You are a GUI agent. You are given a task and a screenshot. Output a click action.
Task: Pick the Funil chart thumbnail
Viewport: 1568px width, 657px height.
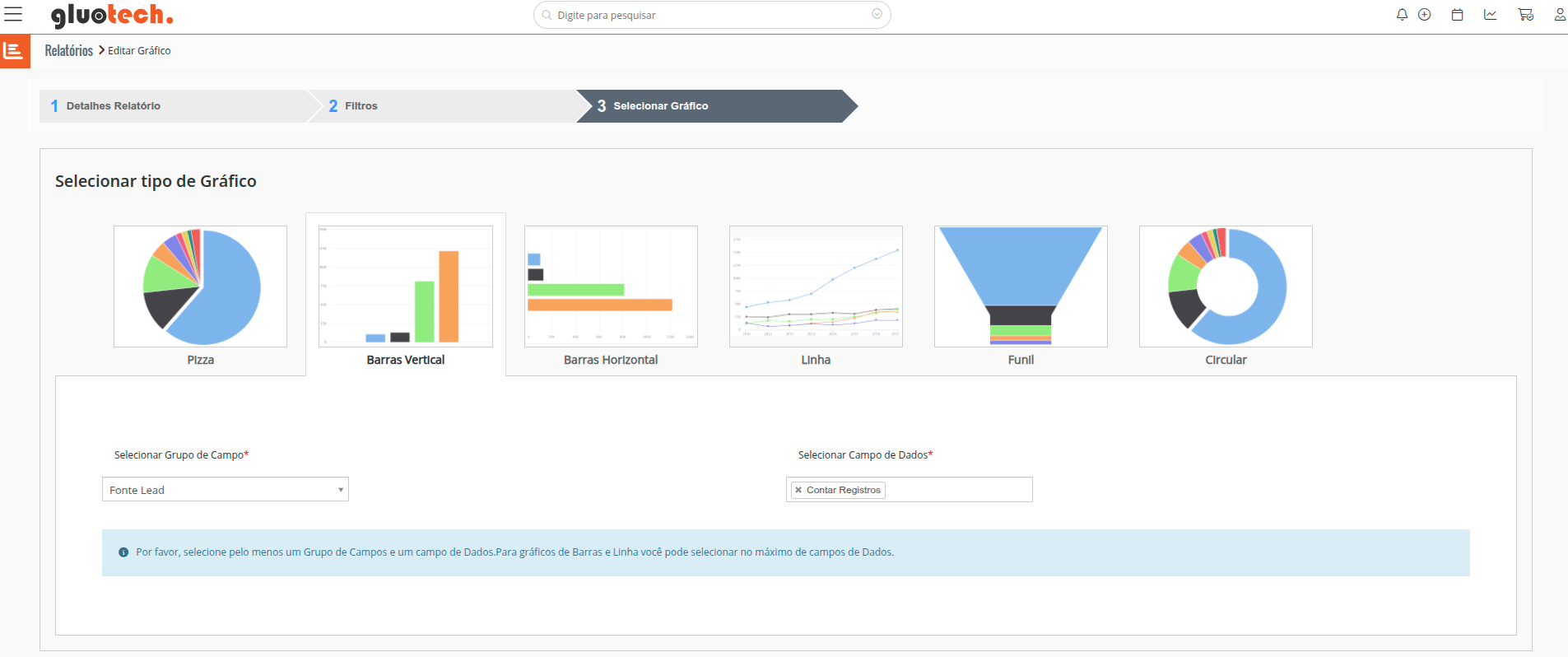point(1021,287)
